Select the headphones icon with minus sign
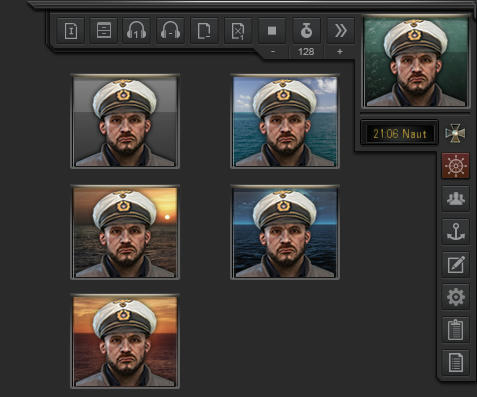The image size is (477, 397). pos(170,31)
